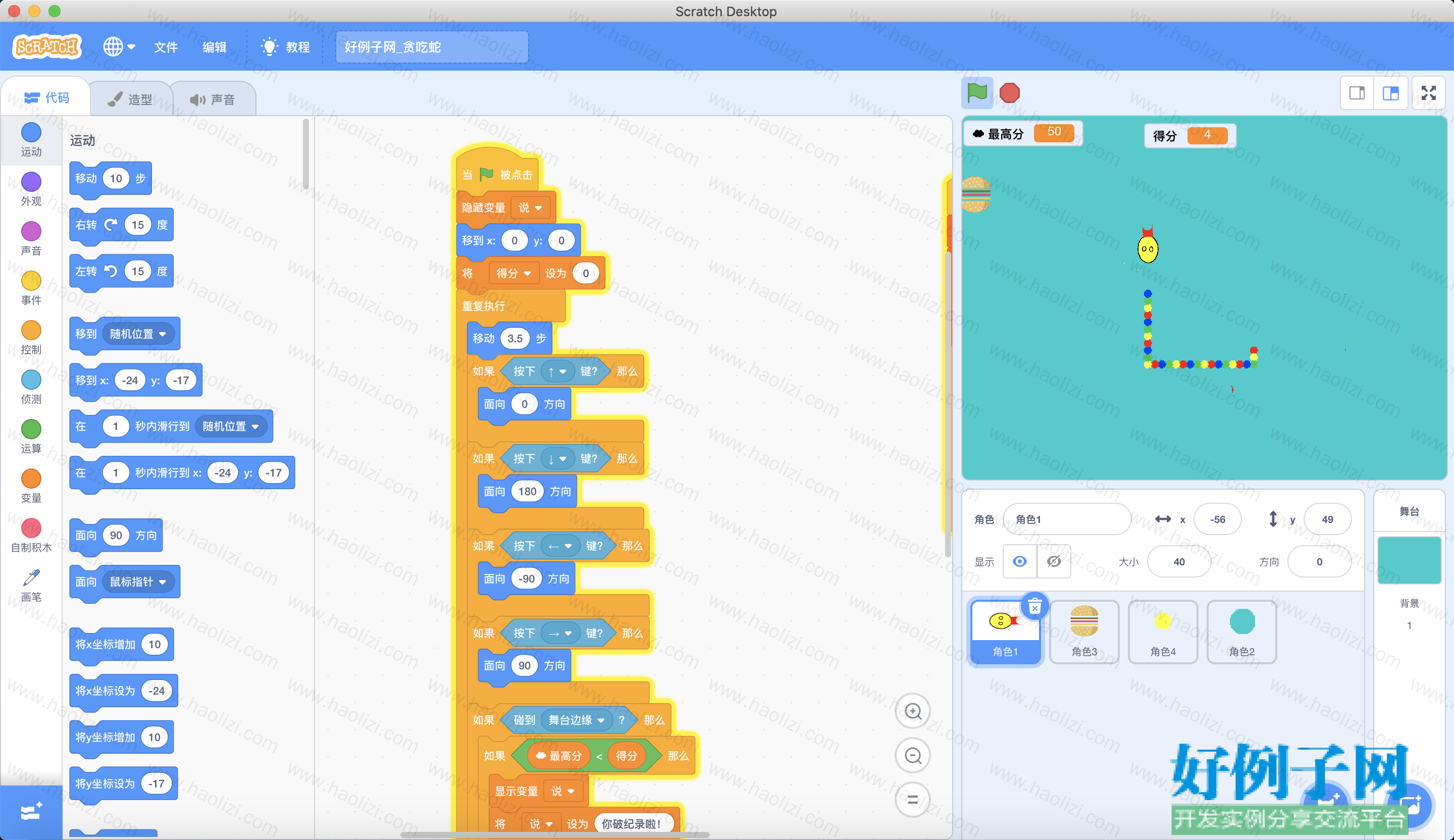The height and width of the screenshot is (840, 1454).
Task: Switch to large stage layout
Action: [x=1391, y=93]
